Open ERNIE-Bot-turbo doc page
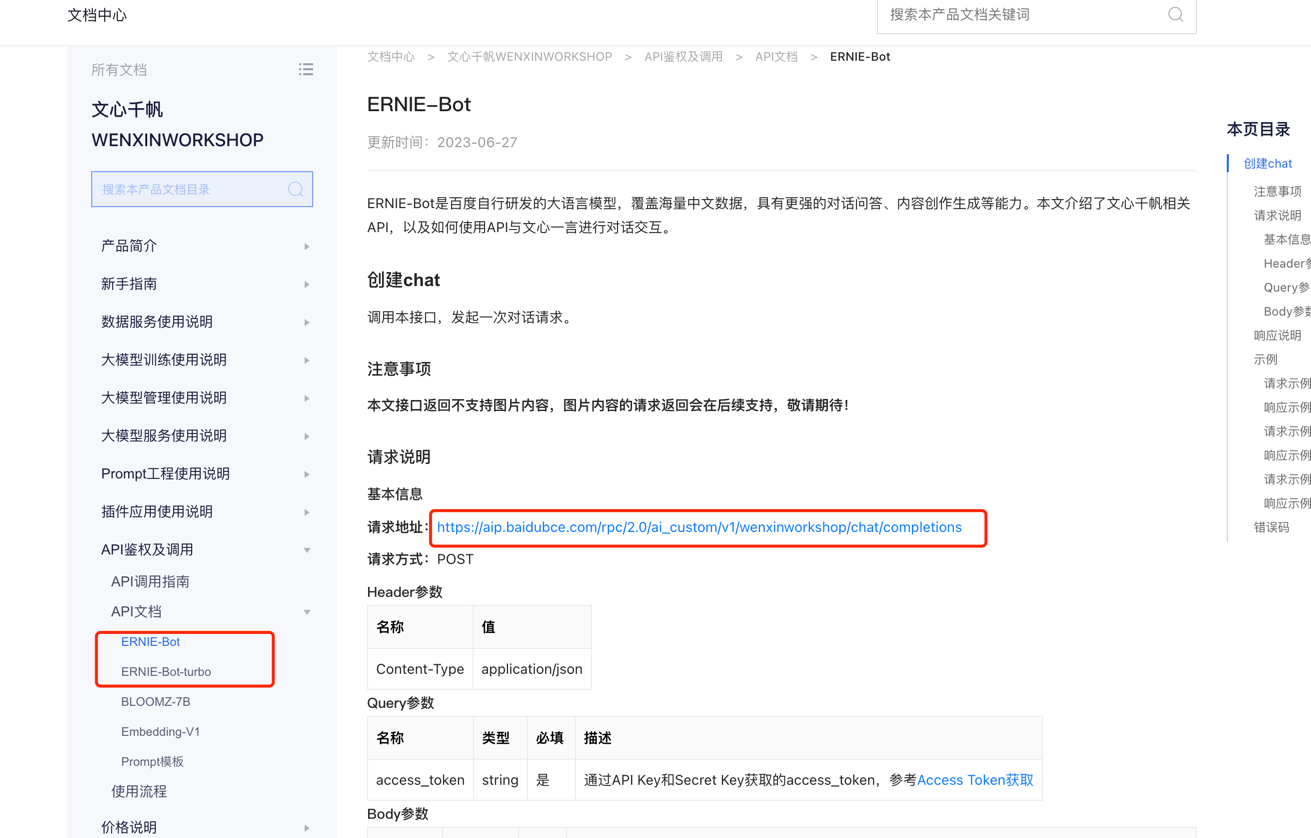 pyautogui.click(x=166, y=672)
